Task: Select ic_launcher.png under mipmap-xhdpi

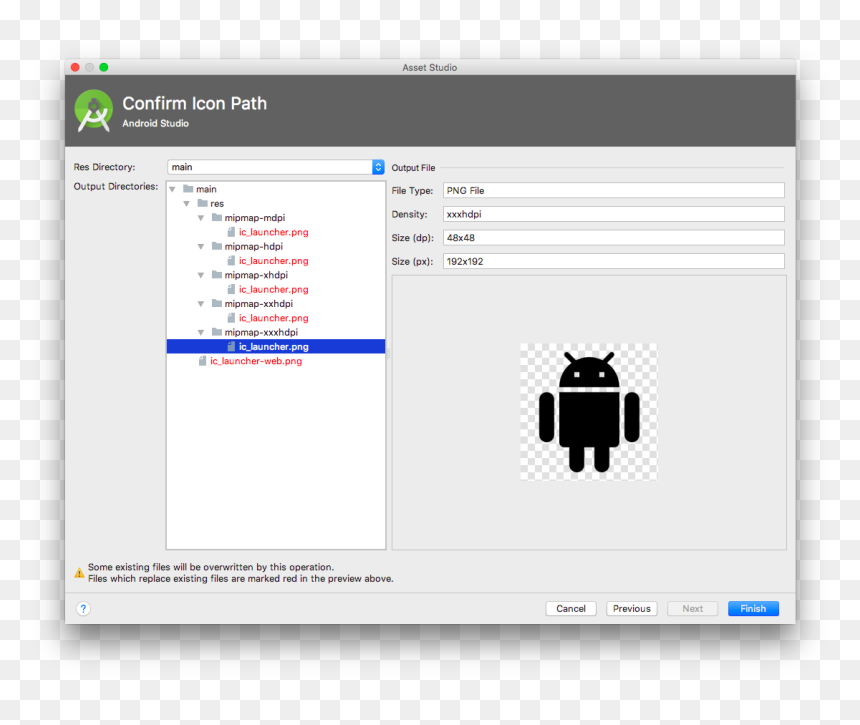Action: coord(273,289)
